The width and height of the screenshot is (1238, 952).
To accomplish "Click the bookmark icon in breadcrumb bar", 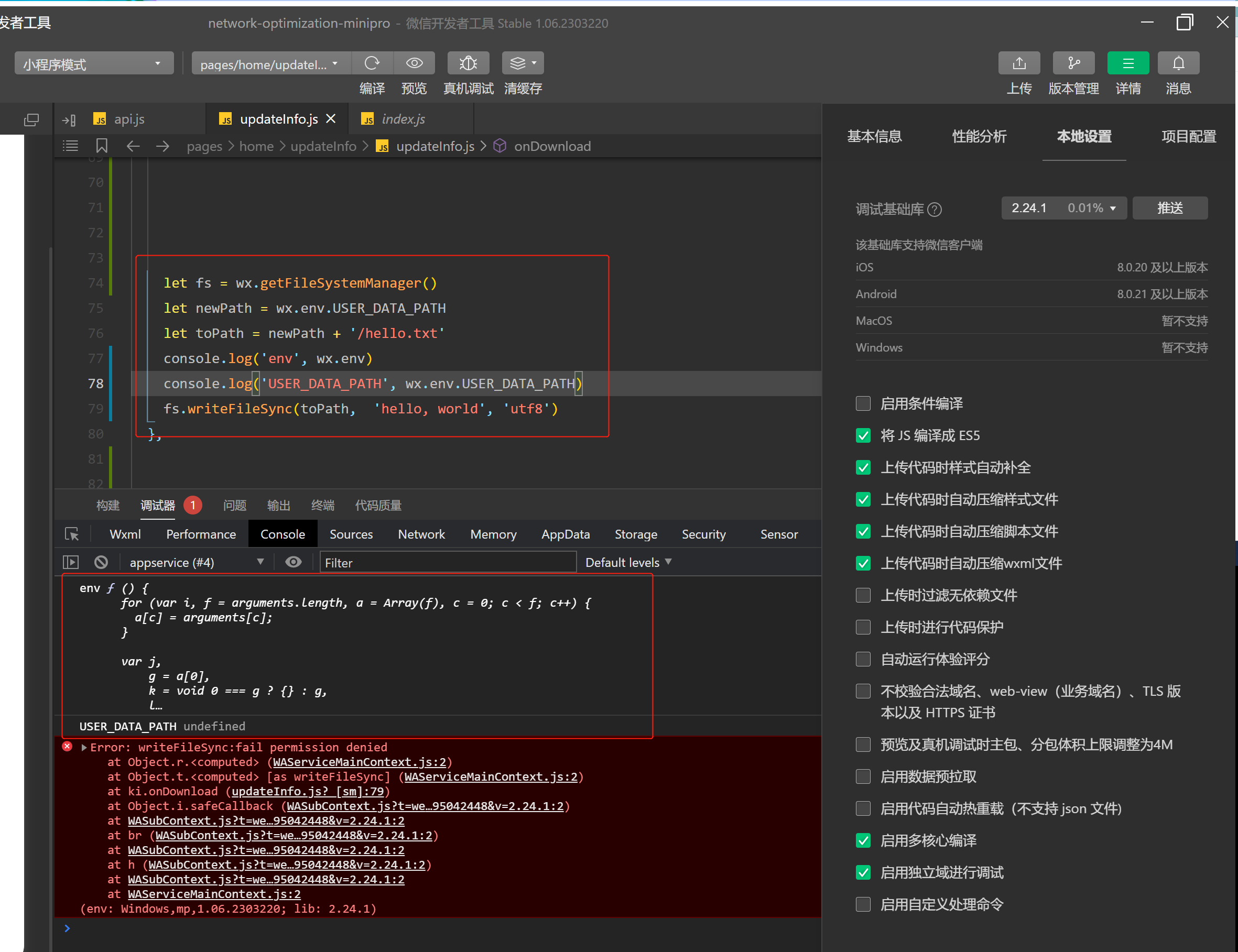I will pos(102,146).
